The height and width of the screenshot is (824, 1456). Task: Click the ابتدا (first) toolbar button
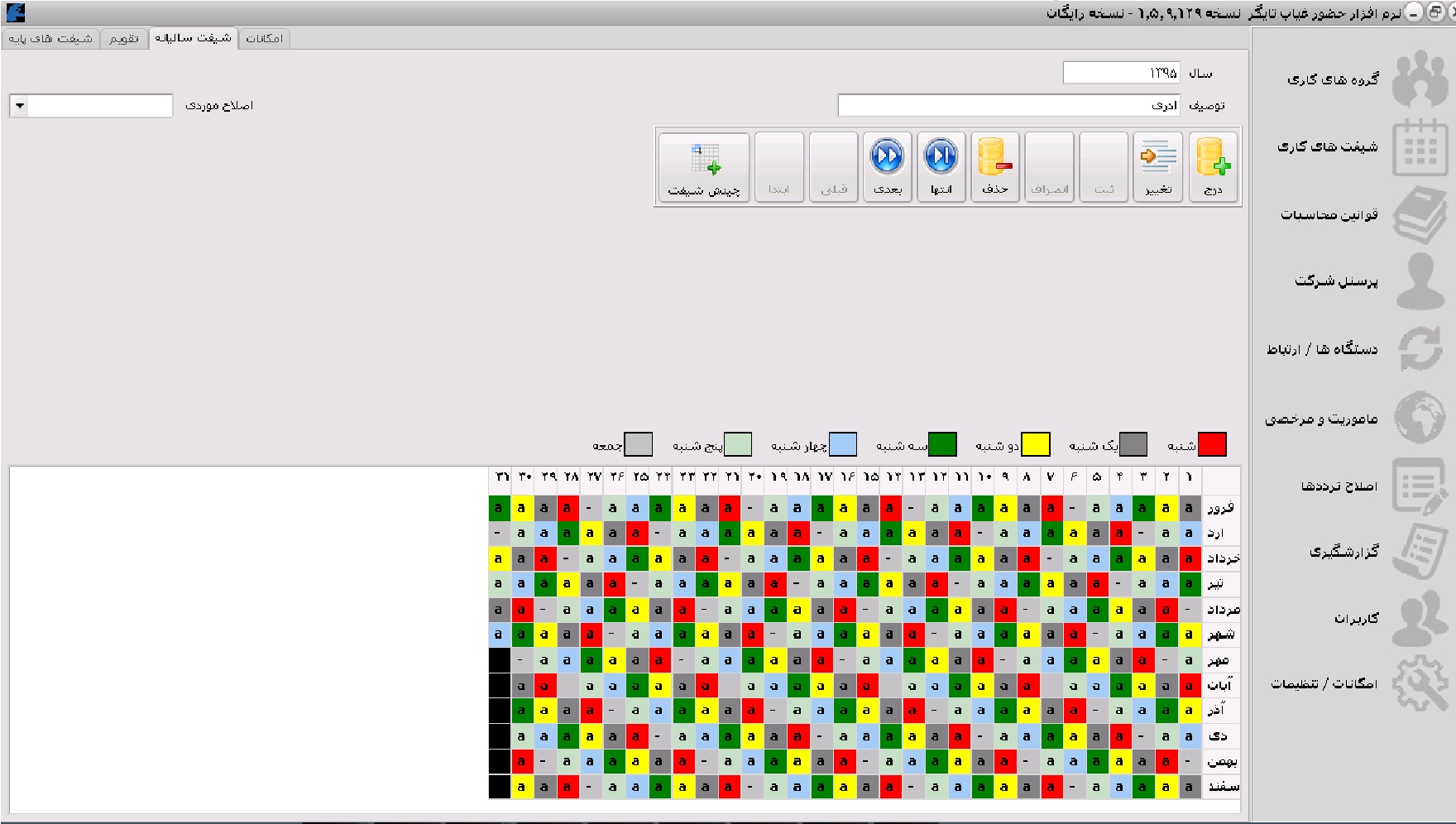pyautogui.click(x=779, y=166)
